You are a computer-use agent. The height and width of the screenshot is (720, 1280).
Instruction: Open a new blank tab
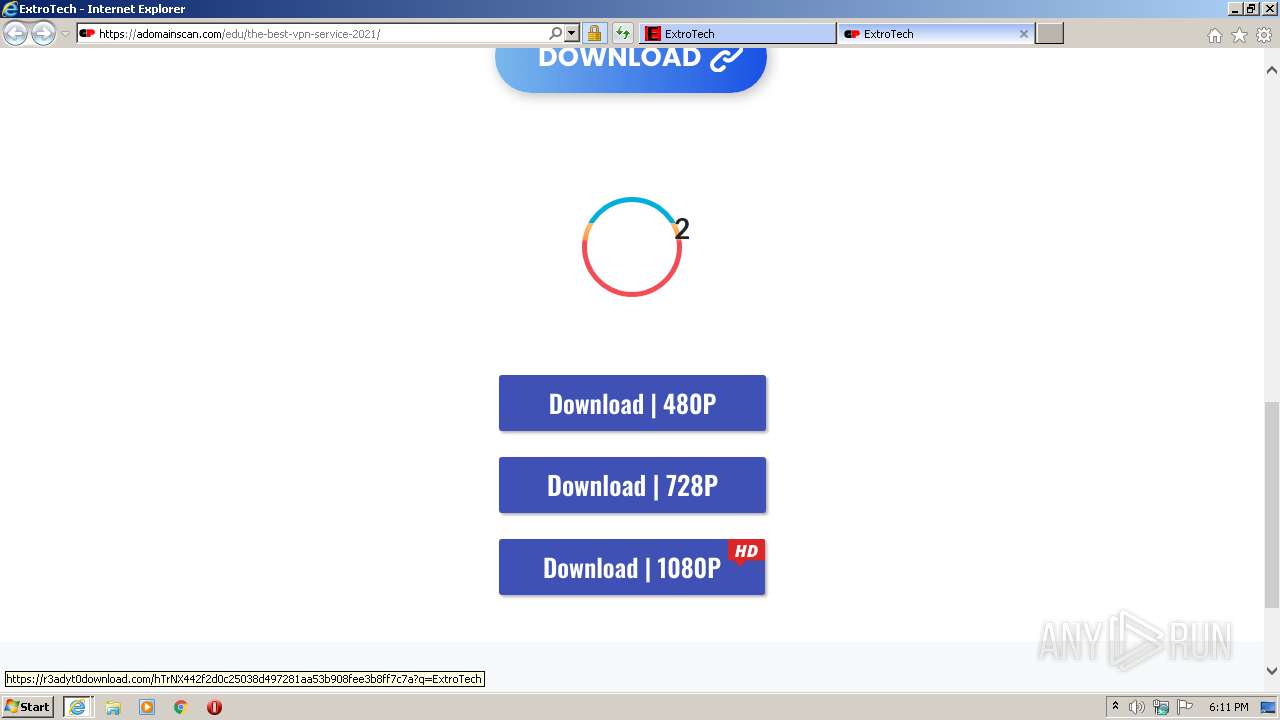click(1049, 34)
